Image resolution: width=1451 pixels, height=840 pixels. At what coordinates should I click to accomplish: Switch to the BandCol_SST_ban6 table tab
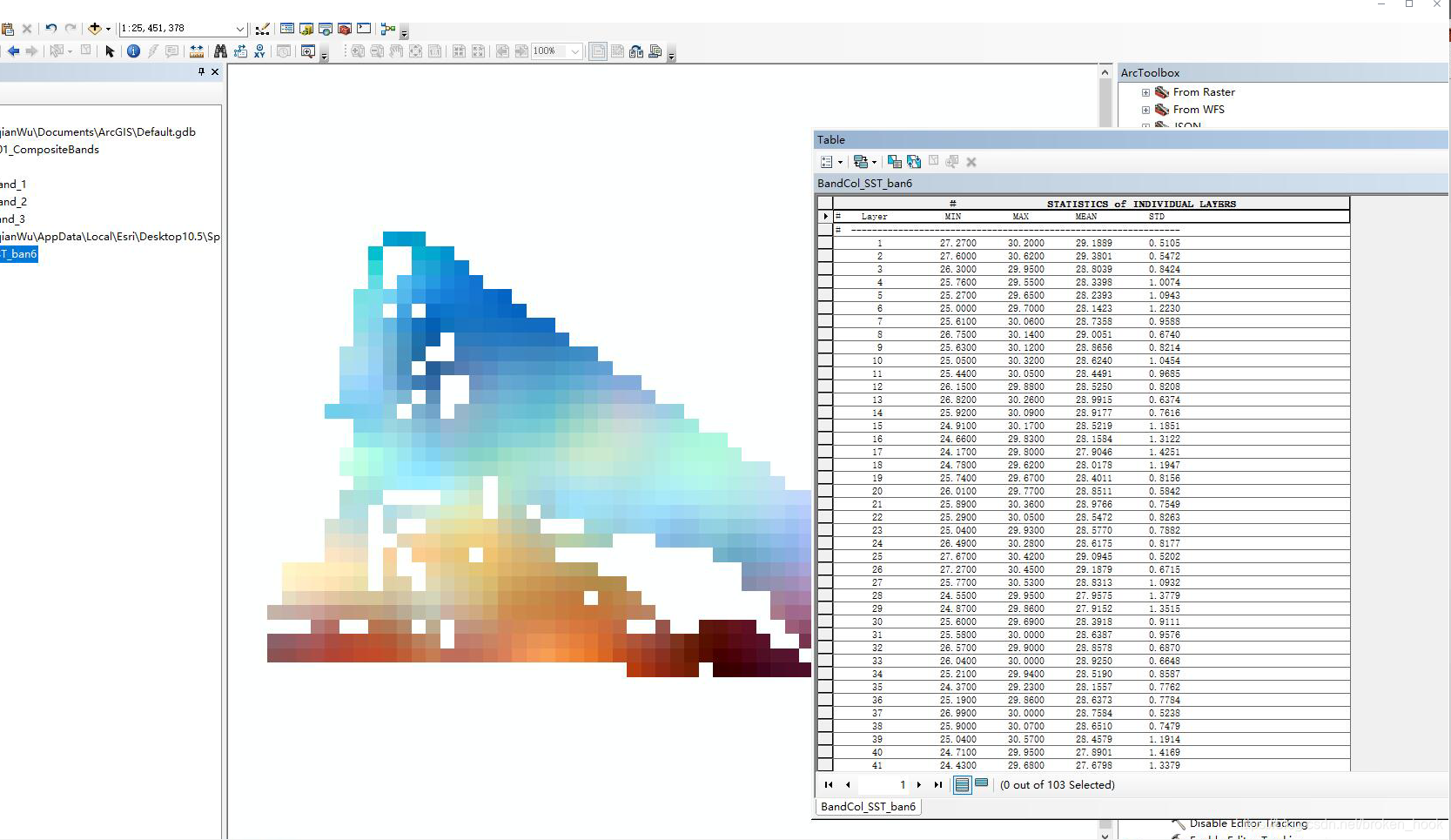point(867,807)
